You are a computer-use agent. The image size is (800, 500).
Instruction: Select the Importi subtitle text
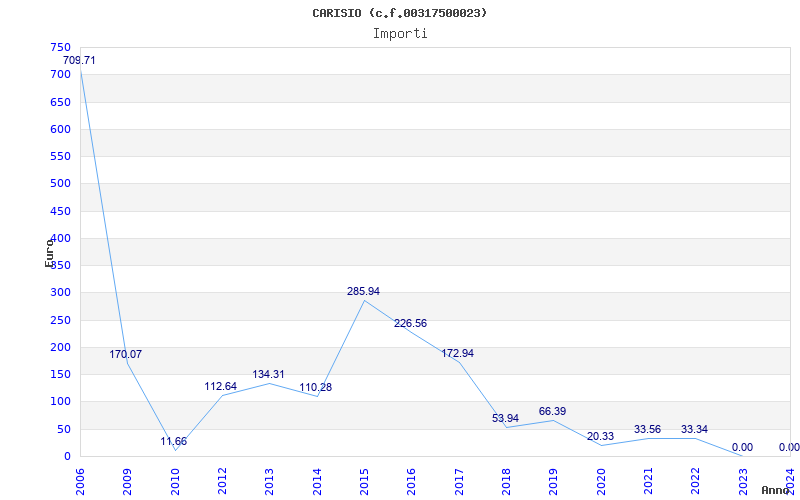400,33
